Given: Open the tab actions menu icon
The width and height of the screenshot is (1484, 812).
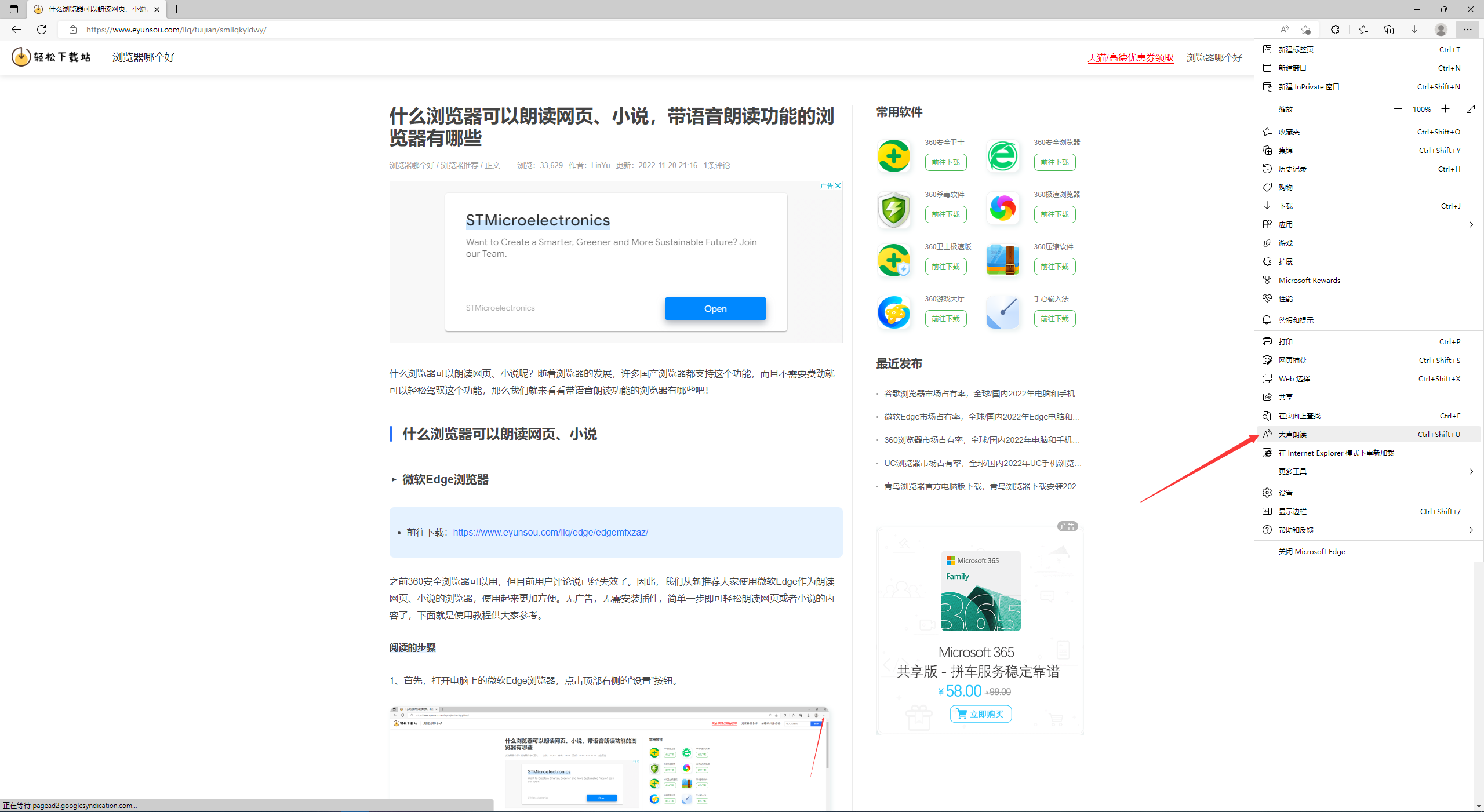Looking at the screenshot, I should point(14,9).
